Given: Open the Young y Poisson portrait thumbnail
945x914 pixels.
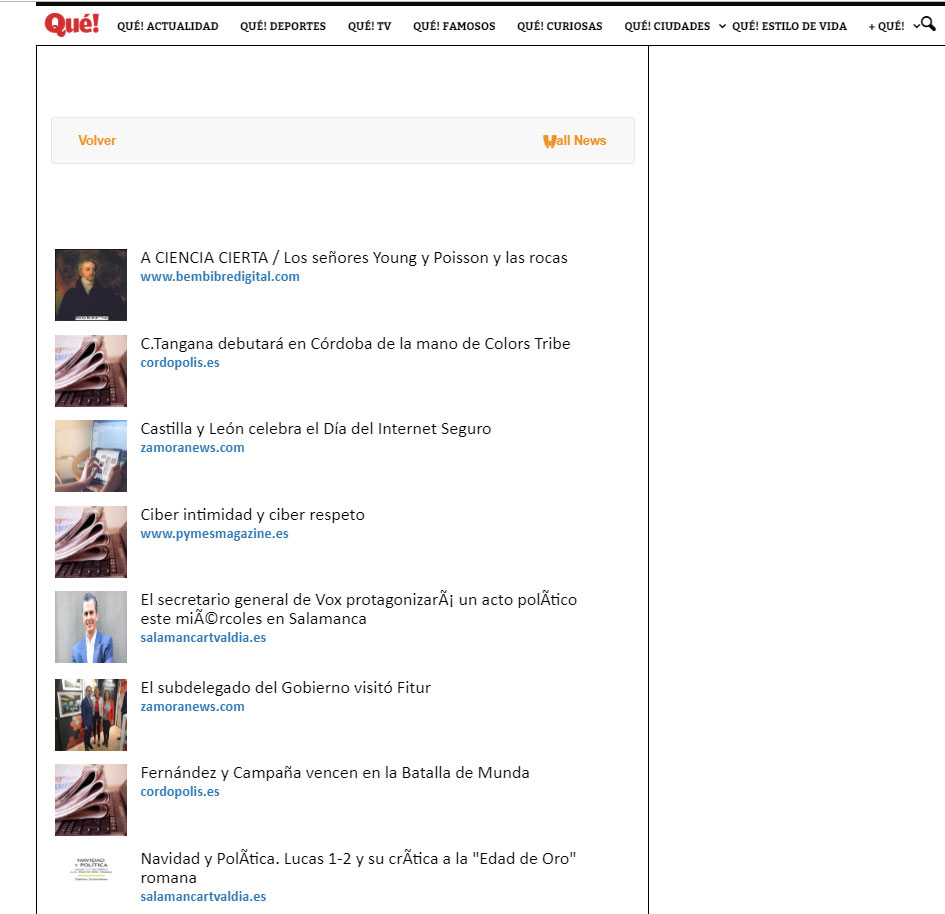Looking at the screenshot, I should coord(91,285).
